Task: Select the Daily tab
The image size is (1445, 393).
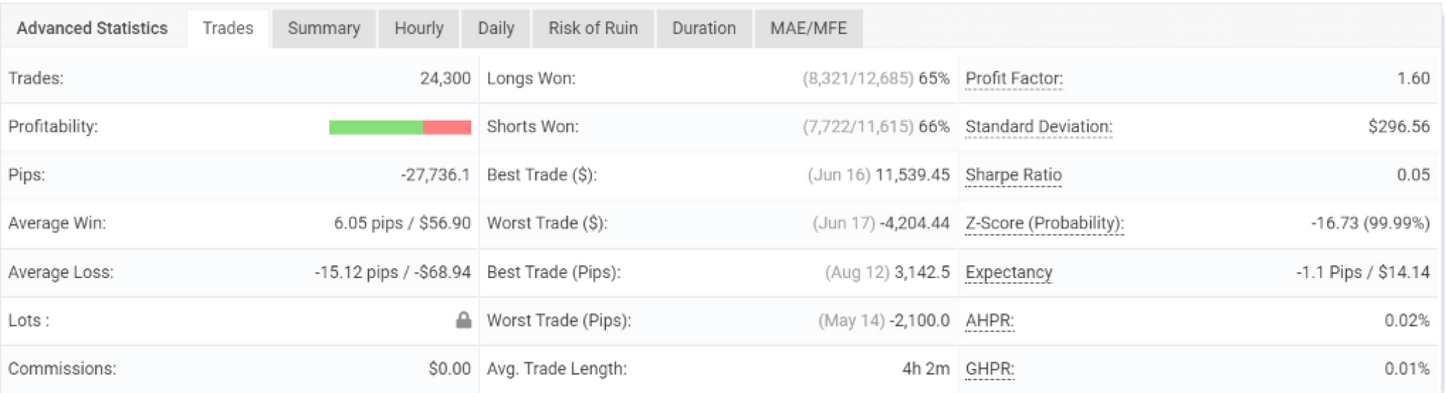Action: coord(496,28)
